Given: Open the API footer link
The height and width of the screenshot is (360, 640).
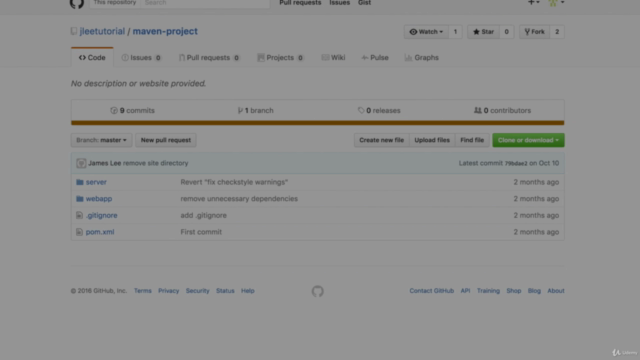Looking at the screenshot, I should [x=465, y=291].
